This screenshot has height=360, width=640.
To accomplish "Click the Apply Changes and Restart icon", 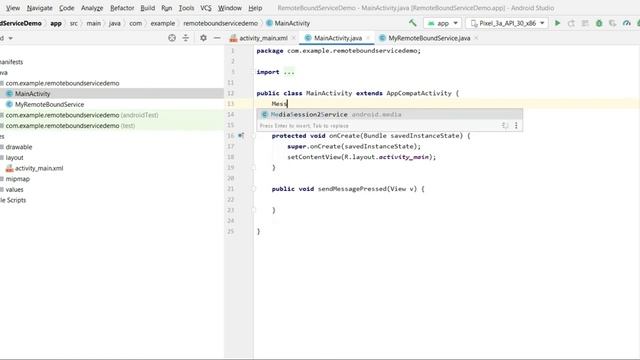I will click(x=571, y=23).
